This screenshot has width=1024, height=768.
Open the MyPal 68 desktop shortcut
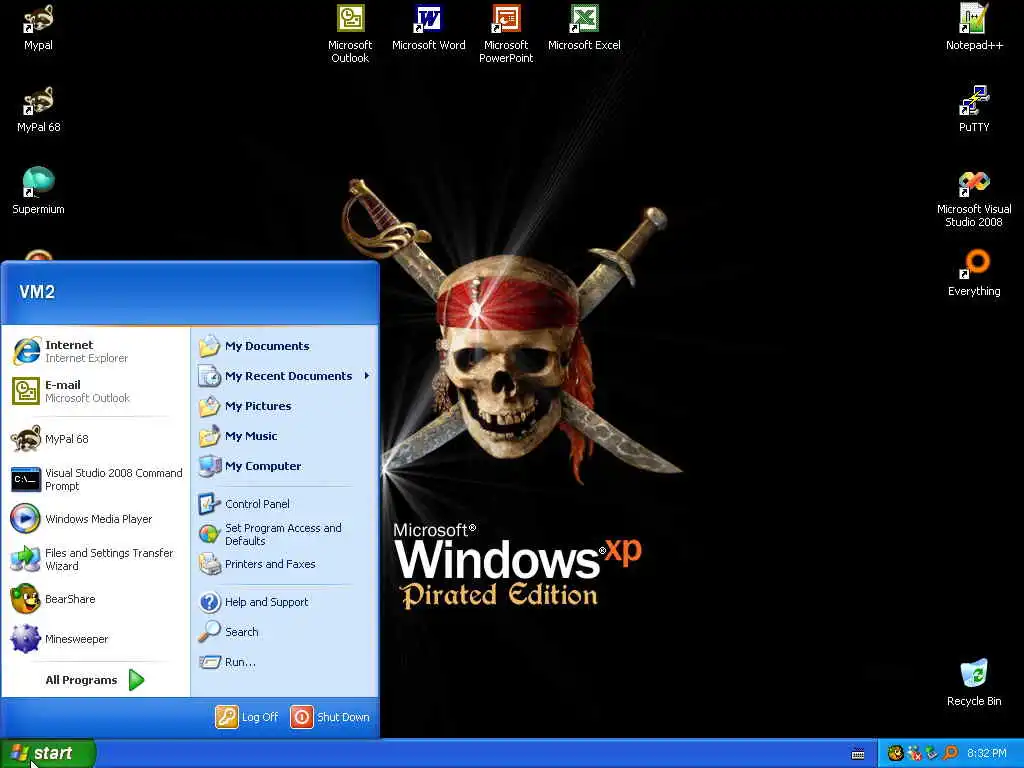(x=38, y=109)
